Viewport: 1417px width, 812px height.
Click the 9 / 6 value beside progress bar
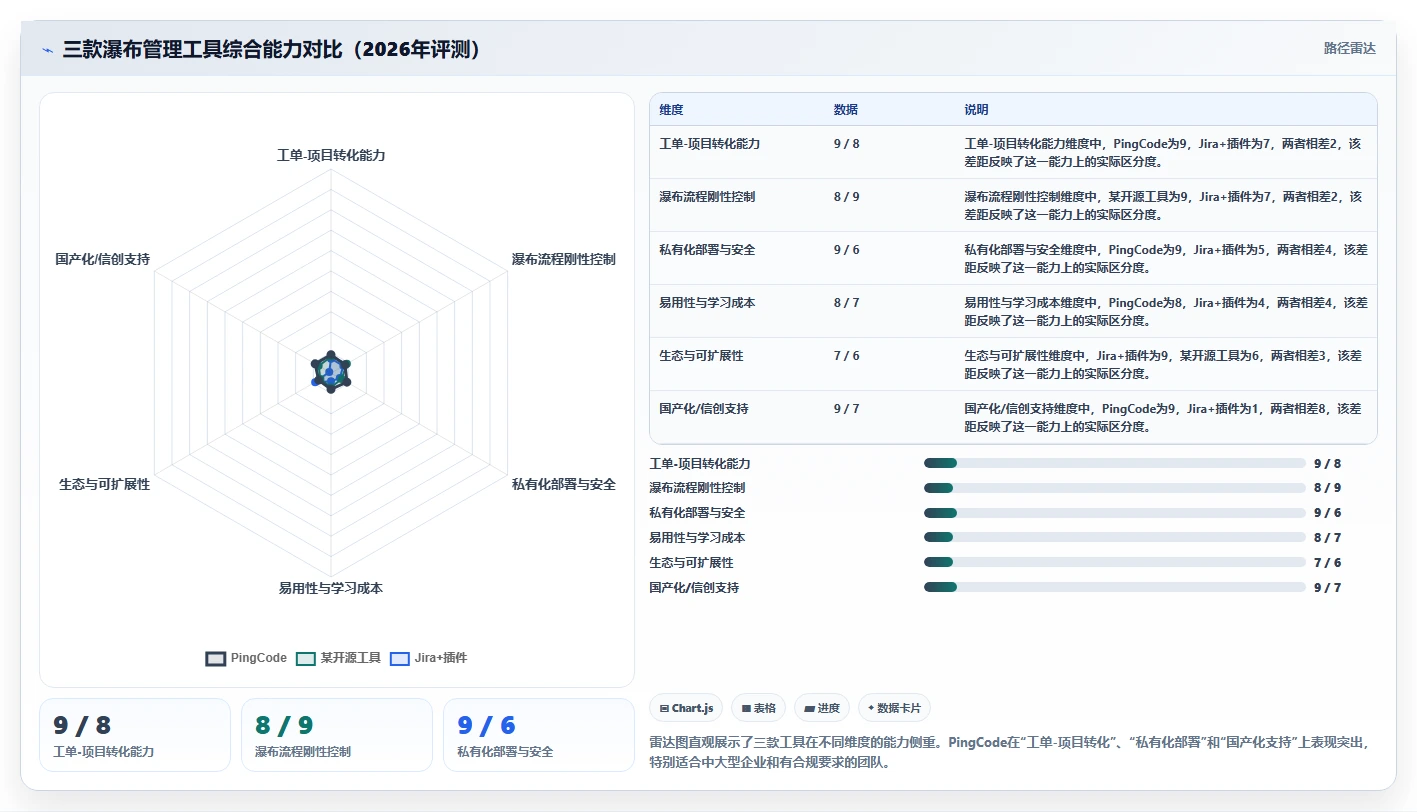point(1328,513)
